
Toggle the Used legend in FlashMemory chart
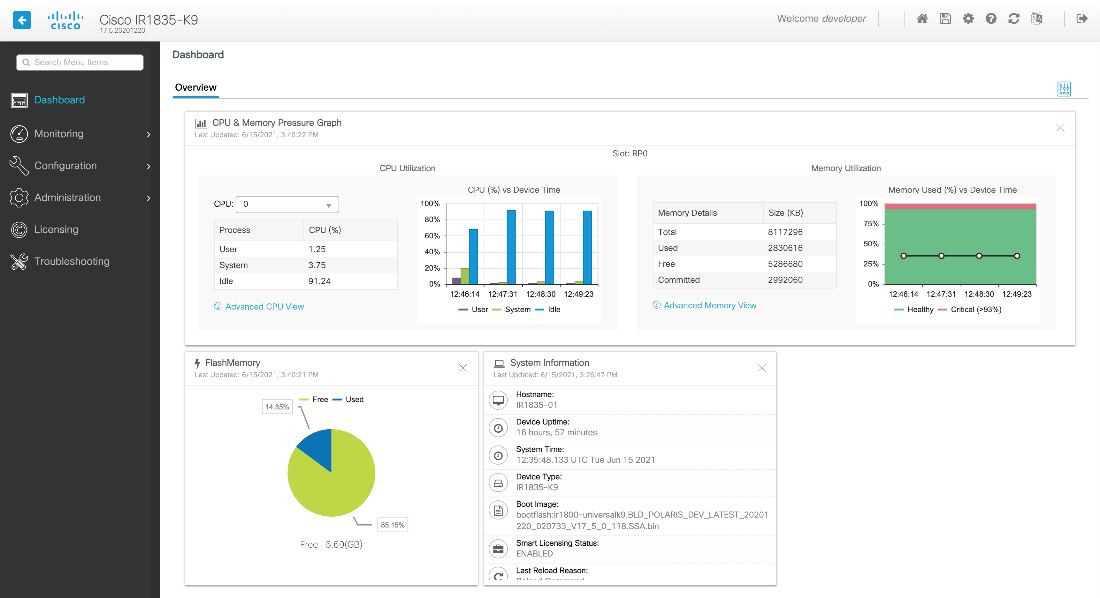tap(354, 399)
